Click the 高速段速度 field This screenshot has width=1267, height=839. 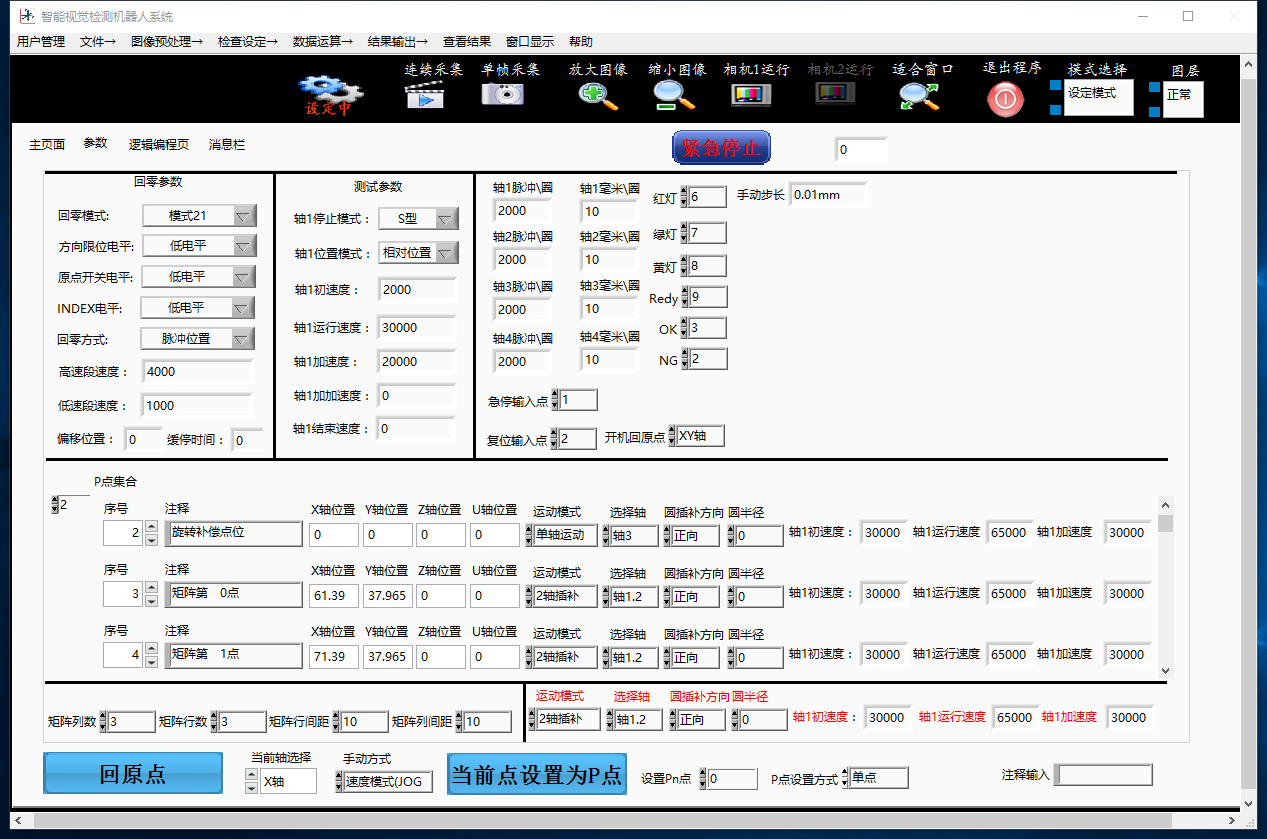pyautogui.click(x=197, y=372)
